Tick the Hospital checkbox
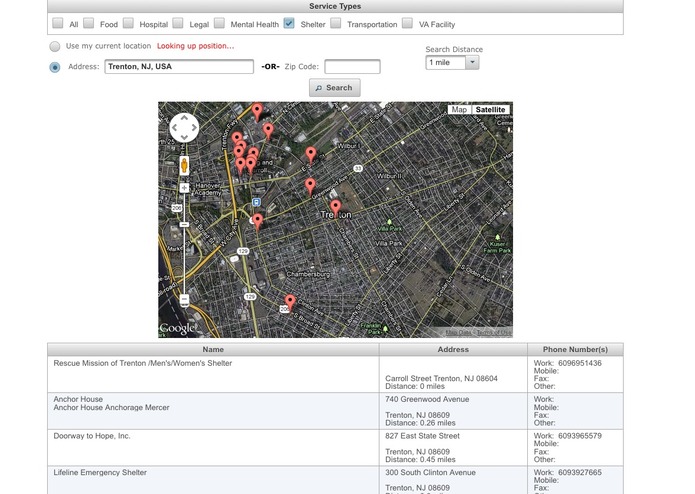Image resolution: width=695 pixels, height=494 pixels. click(x=128, y=23)
